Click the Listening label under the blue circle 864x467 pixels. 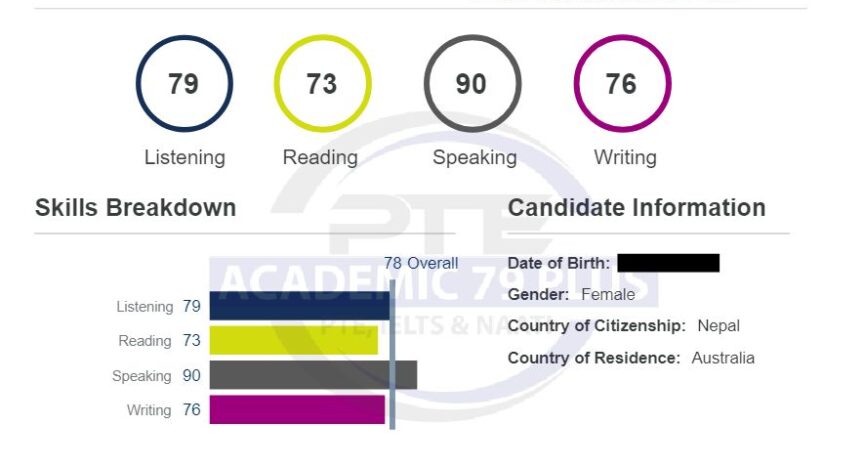point(185,158)
